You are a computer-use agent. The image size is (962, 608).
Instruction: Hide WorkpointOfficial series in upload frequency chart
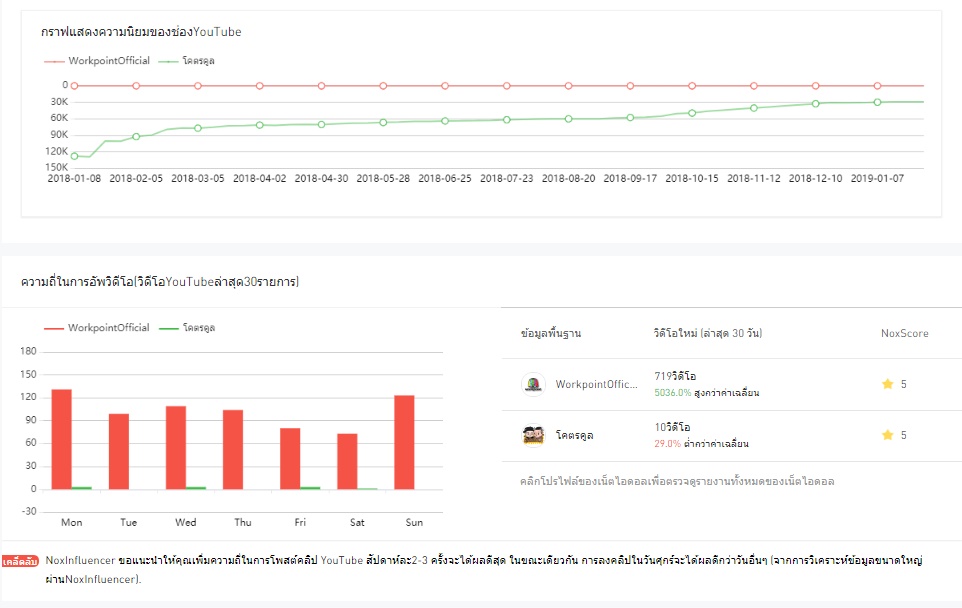pos(97,328)
